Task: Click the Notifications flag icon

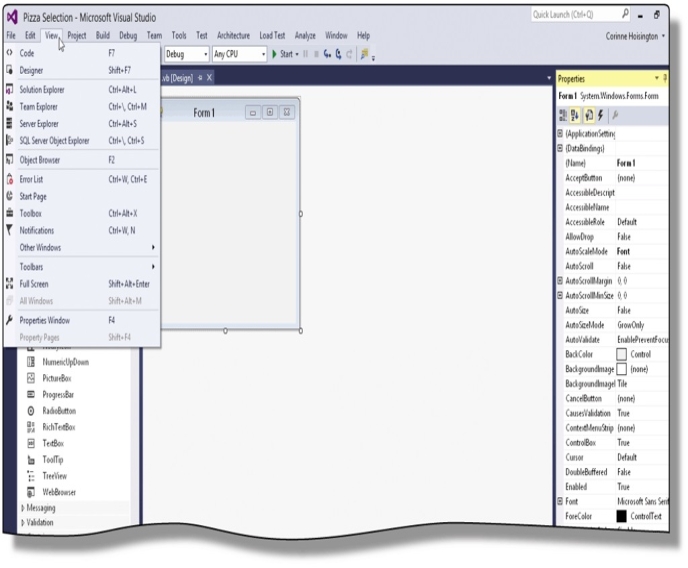Action: (9, 230)
